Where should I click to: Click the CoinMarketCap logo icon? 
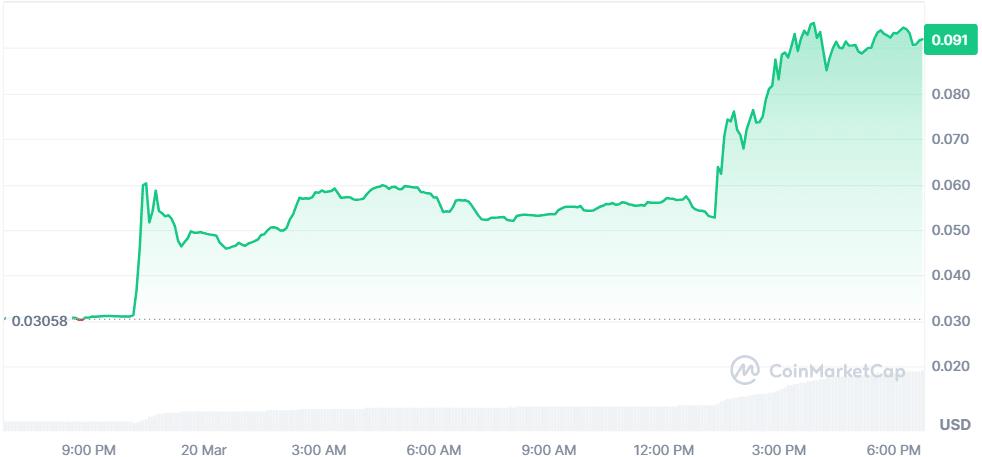[745, 370]
